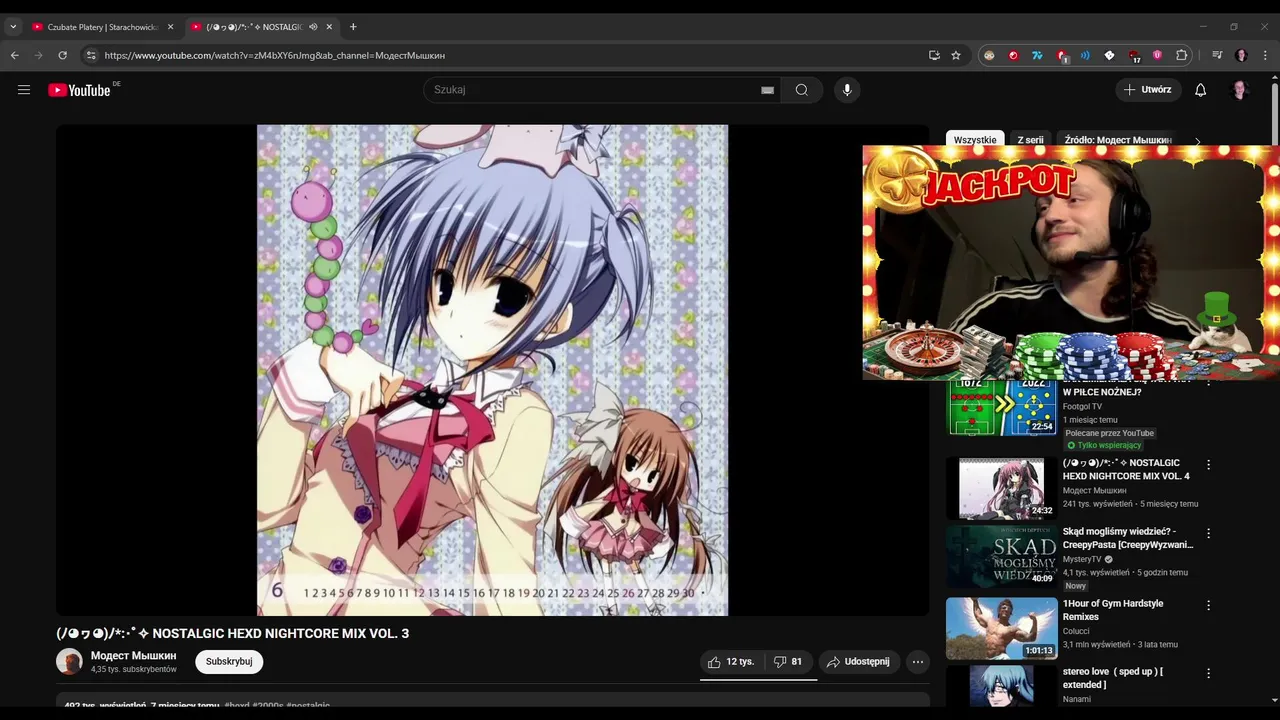Start voice search with microphone icon
The width and height of the screenshot is (1280, 720).
click(847, 90)
